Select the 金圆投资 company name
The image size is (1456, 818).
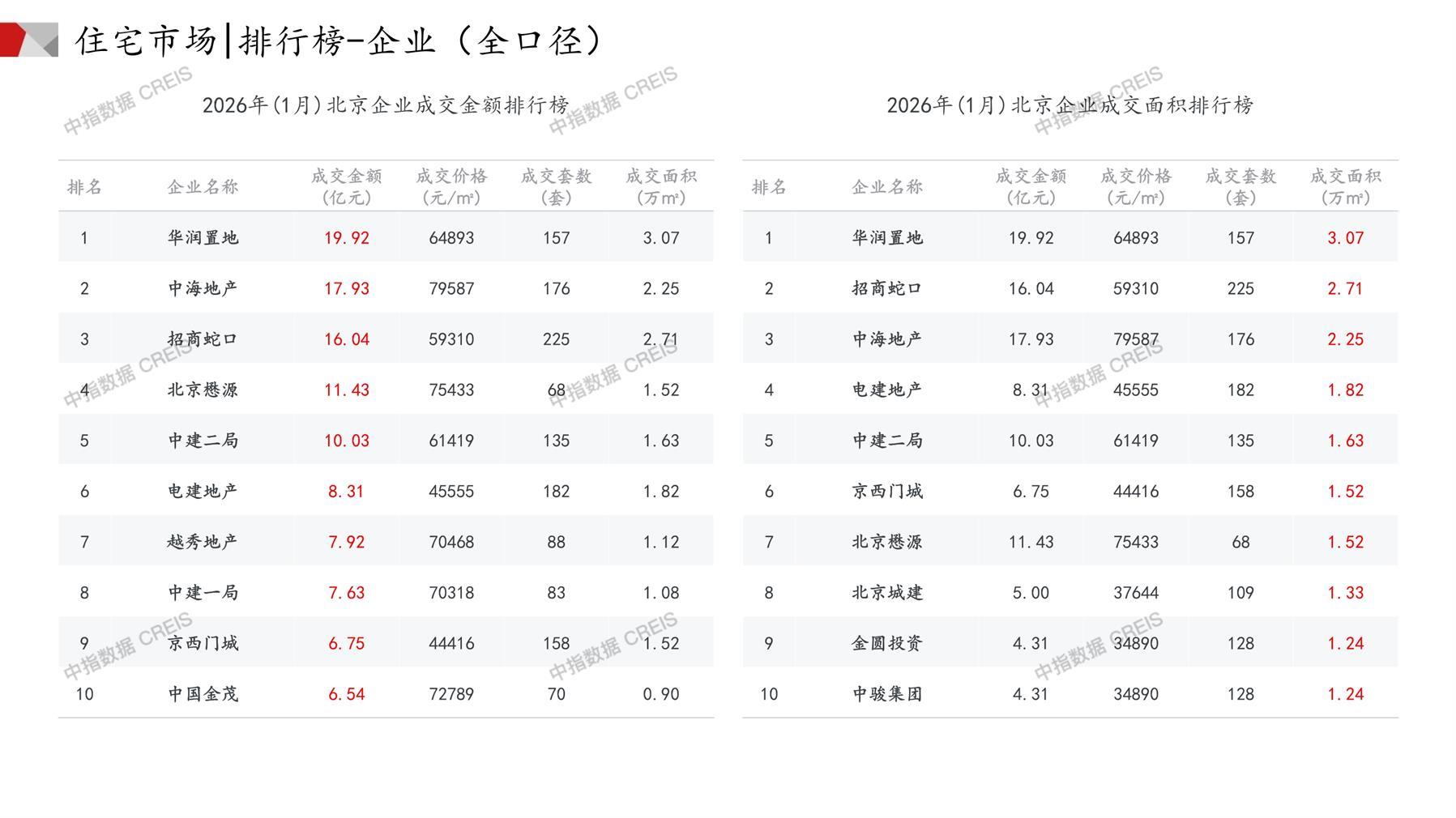point(887,643)
